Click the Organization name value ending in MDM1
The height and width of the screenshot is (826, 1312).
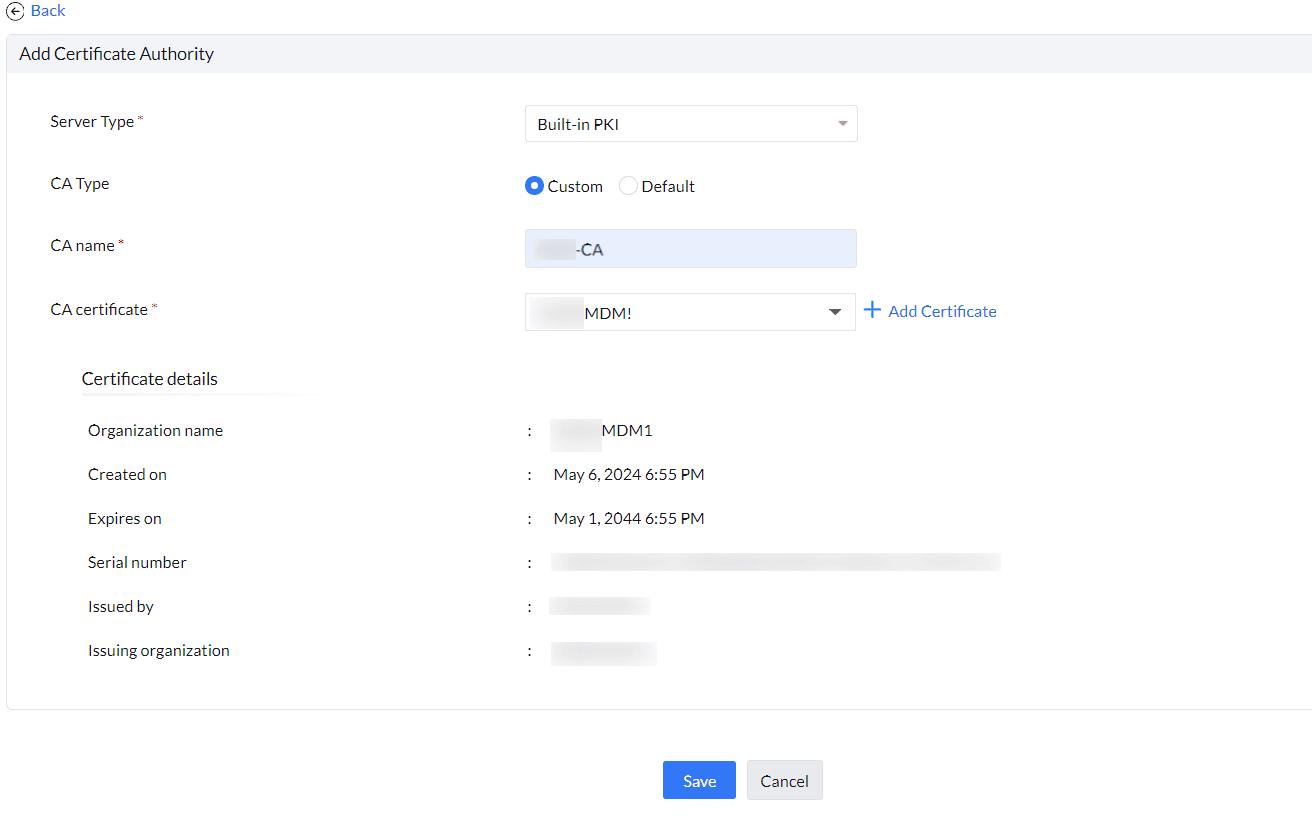point(603,431)
